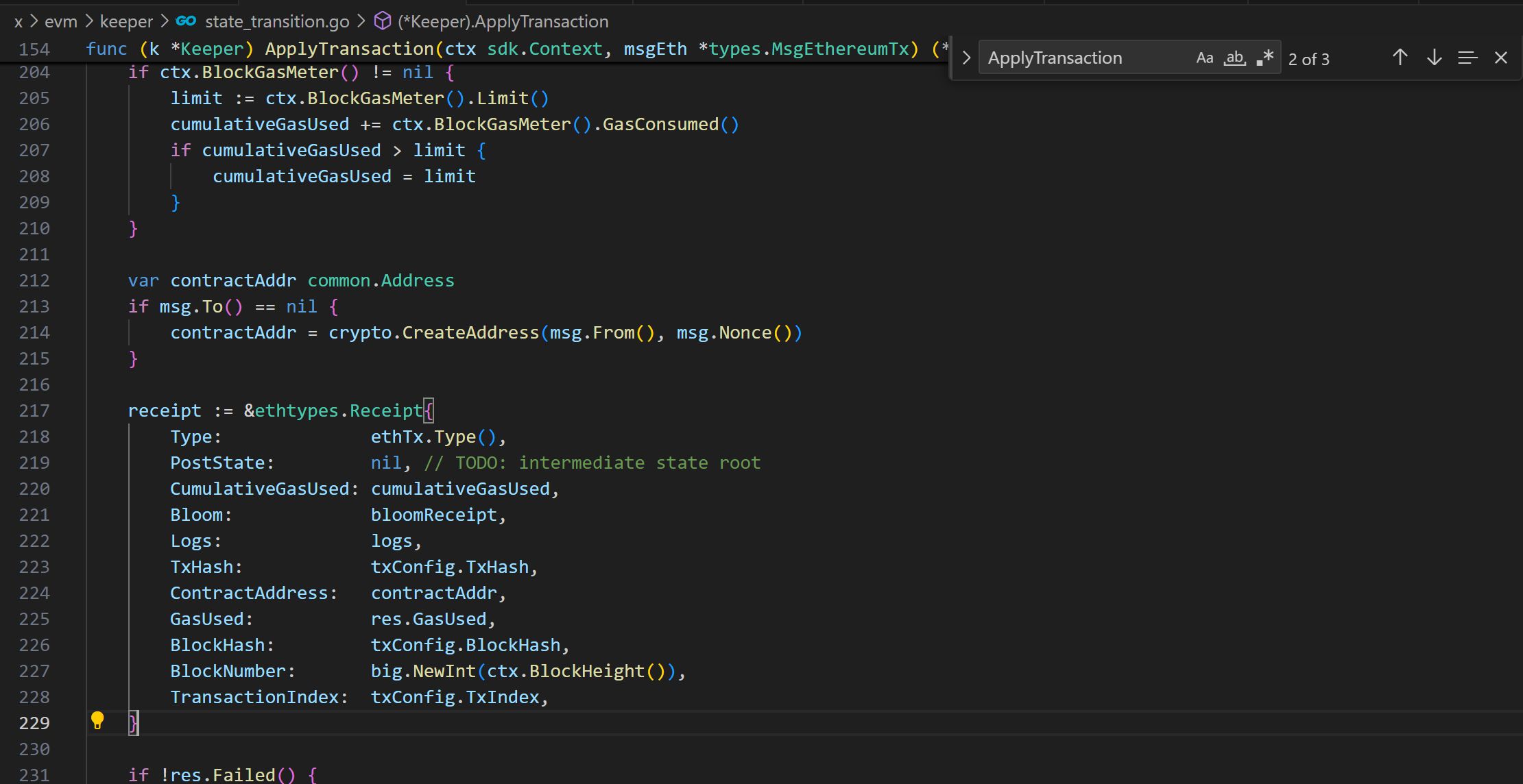Close the find widget

pos(1501,58)
